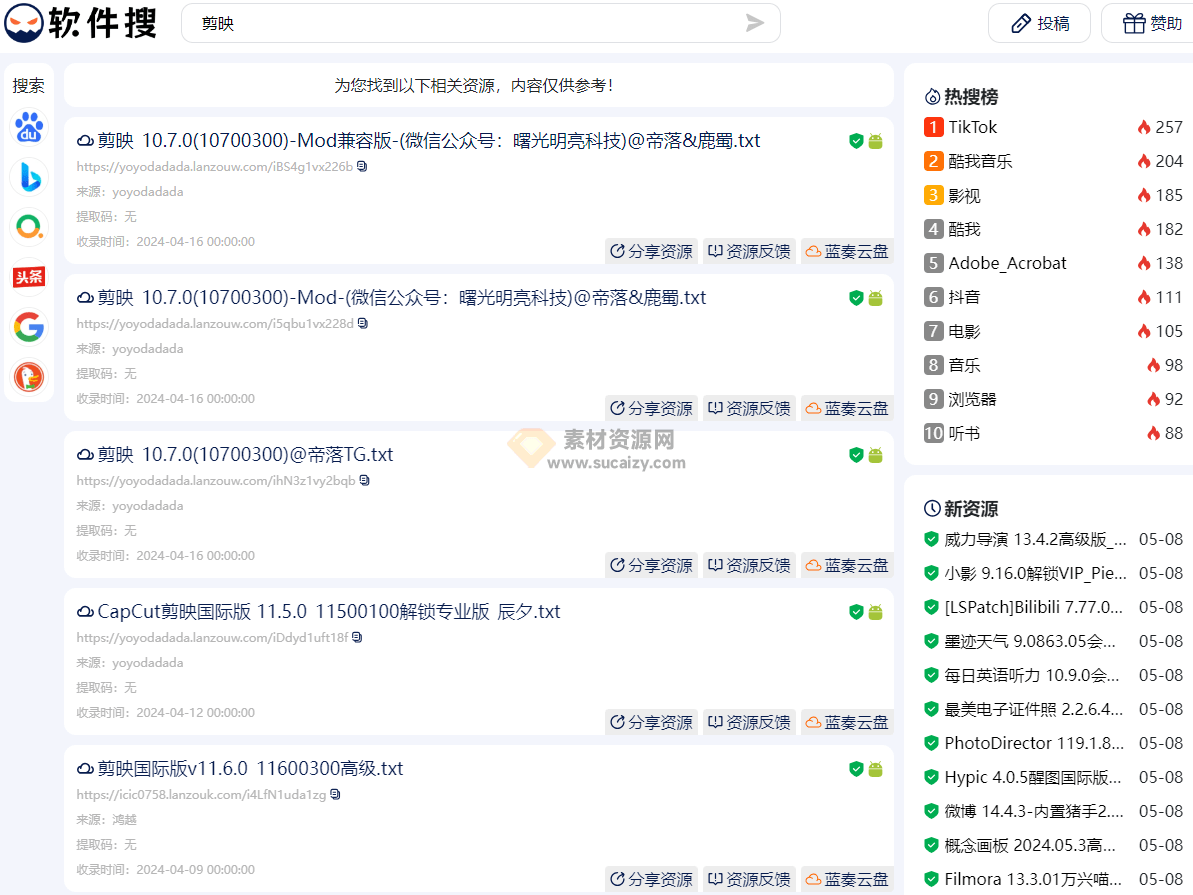Screen dimensions: 1193x895
Task: Toggle the Android badge on the CapCut result
Action: click(876, 611)
